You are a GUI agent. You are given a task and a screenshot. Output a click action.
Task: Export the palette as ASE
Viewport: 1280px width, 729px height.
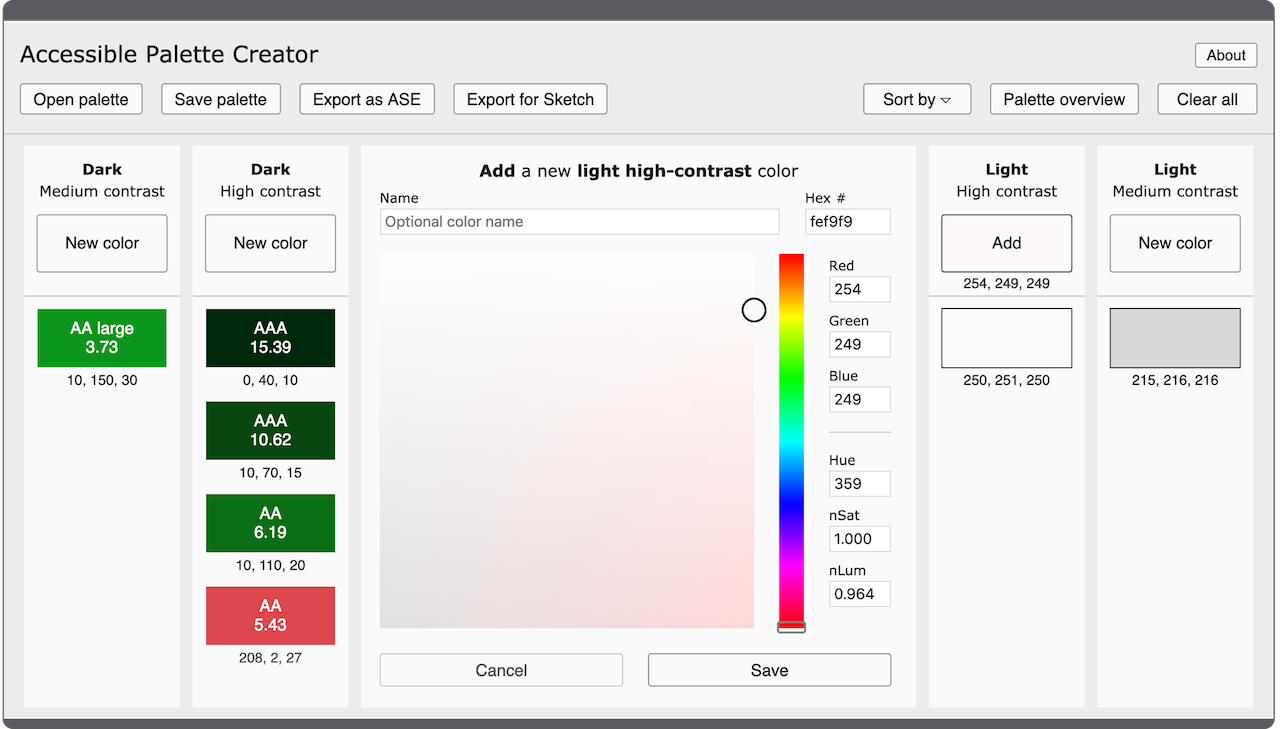tap(367, 99)
